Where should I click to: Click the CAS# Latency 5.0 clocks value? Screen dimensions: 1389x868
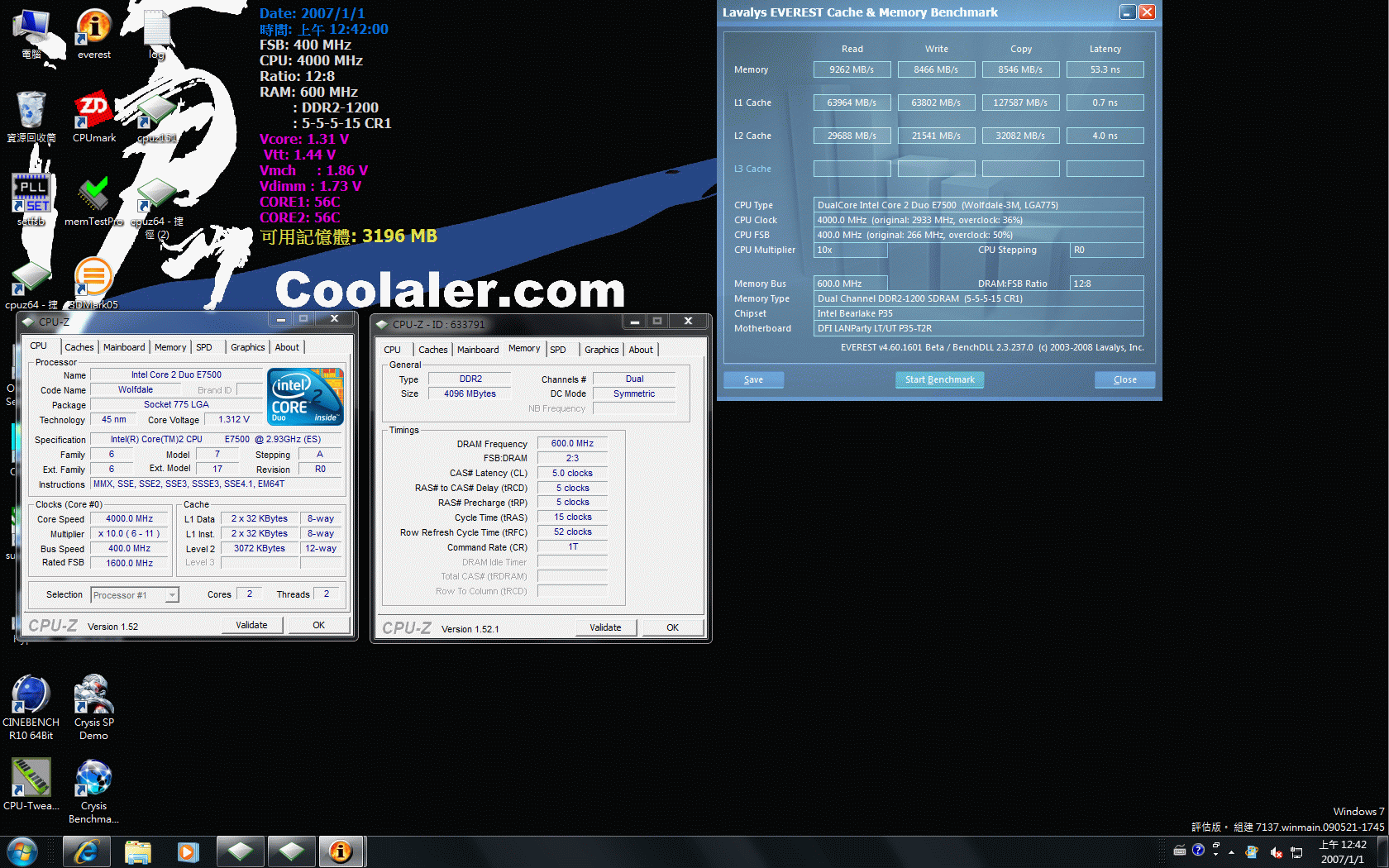click(x=572, y=473)
